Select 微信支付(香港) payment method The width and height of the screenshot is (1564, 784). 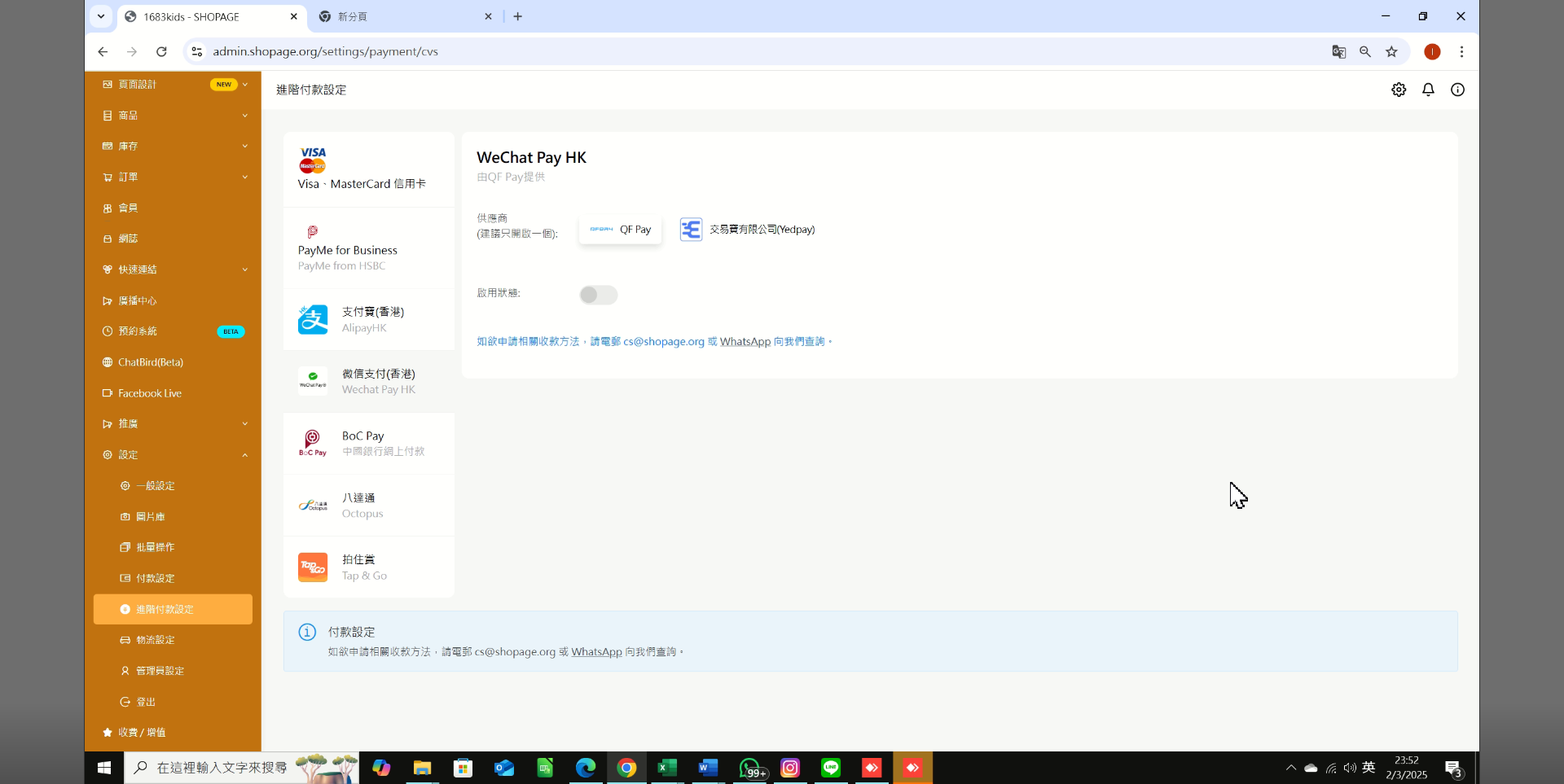(369, 381)
